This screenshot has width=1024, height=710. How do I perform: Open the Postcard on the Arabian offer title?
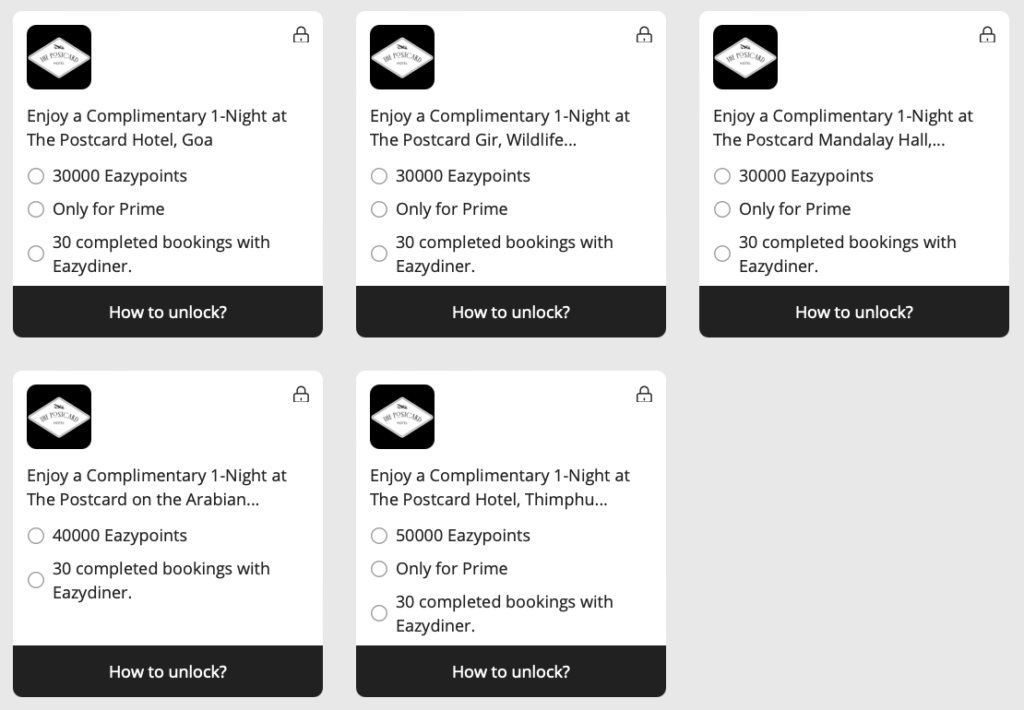[156, 487]
